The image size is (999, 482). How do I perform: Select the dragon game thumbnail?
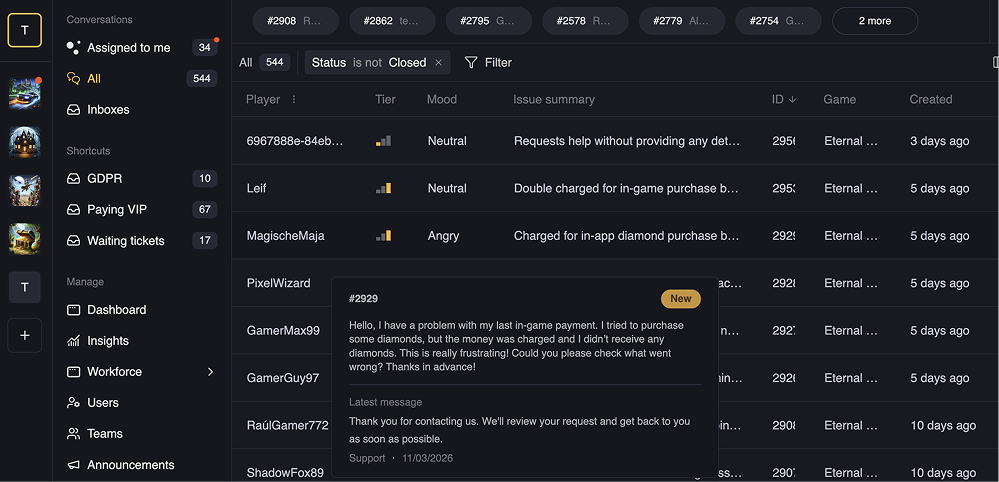pyautogui.click(x=25, y=190)
